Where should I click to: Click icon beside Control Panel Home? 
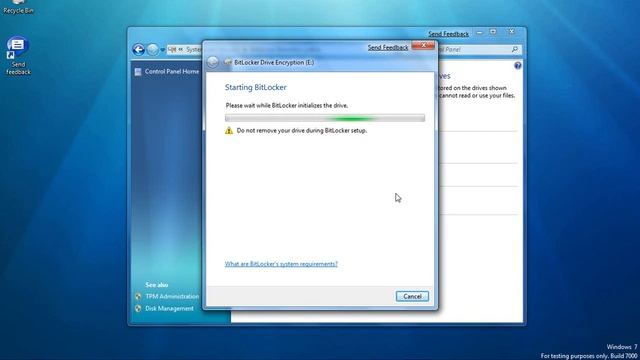tap(138, 72)
